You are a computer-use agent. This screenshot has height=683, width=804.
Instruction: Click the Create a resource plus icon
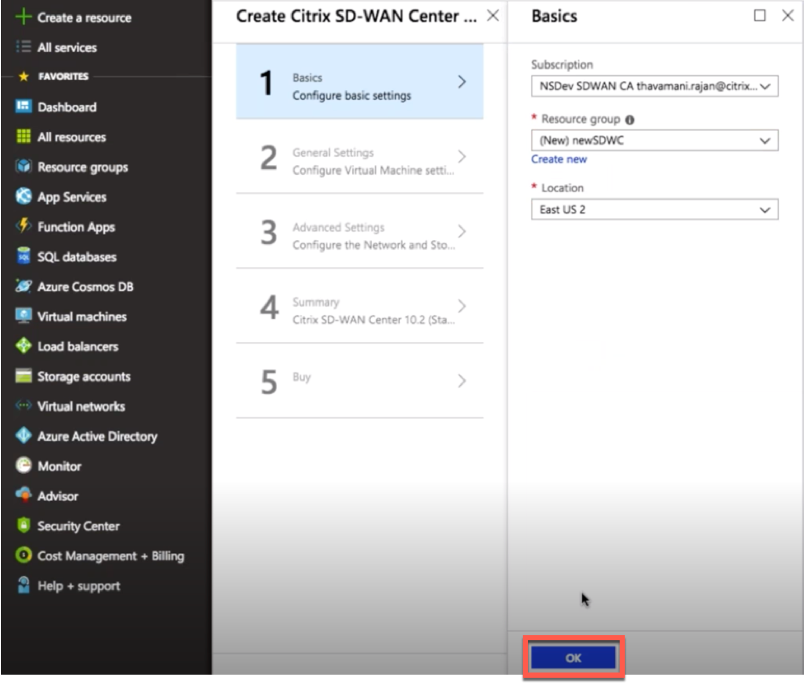tap(24, 17)
